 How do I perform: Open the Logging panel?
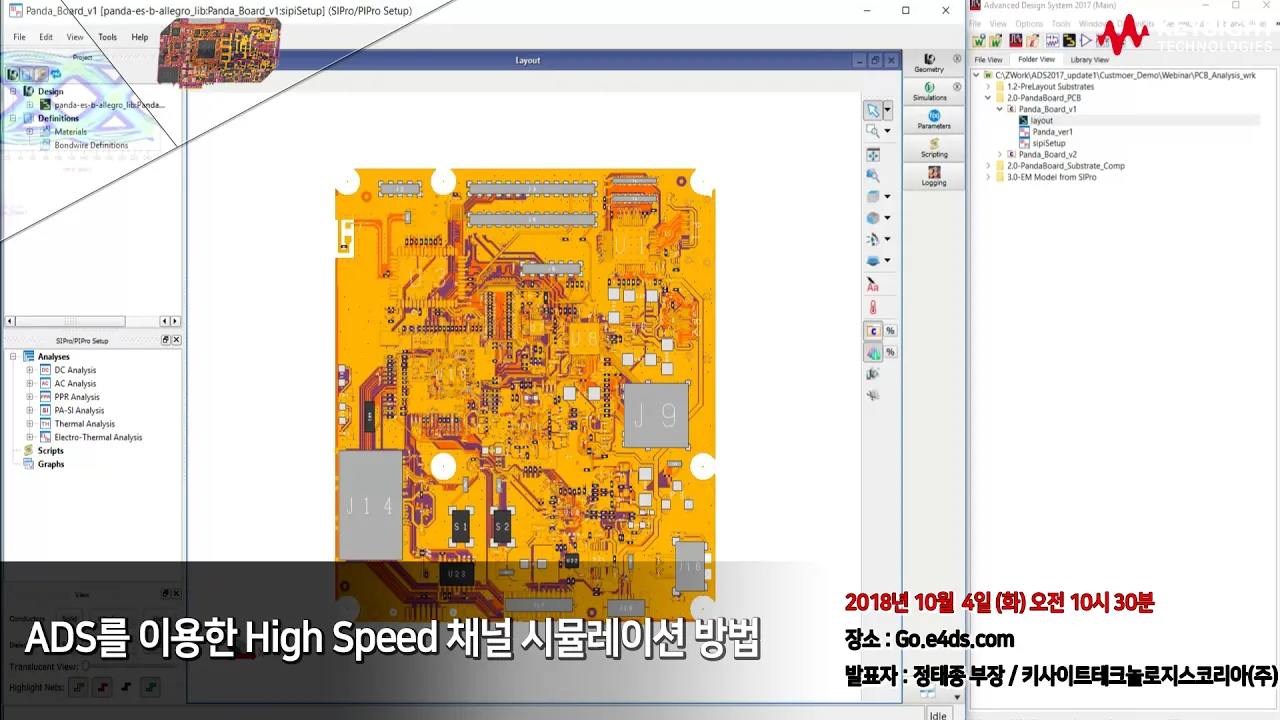(x=934, y=176)
